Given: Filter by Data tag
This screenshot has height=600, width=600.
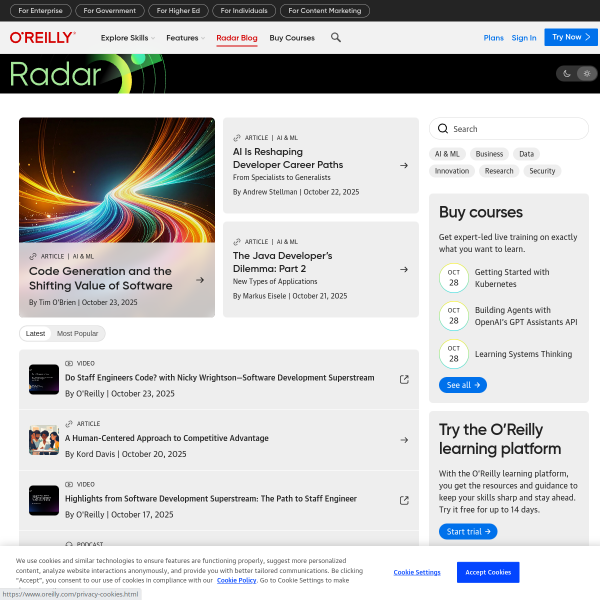Looking at the screenshot, I should pyautogui.click(x=526, y=154).
